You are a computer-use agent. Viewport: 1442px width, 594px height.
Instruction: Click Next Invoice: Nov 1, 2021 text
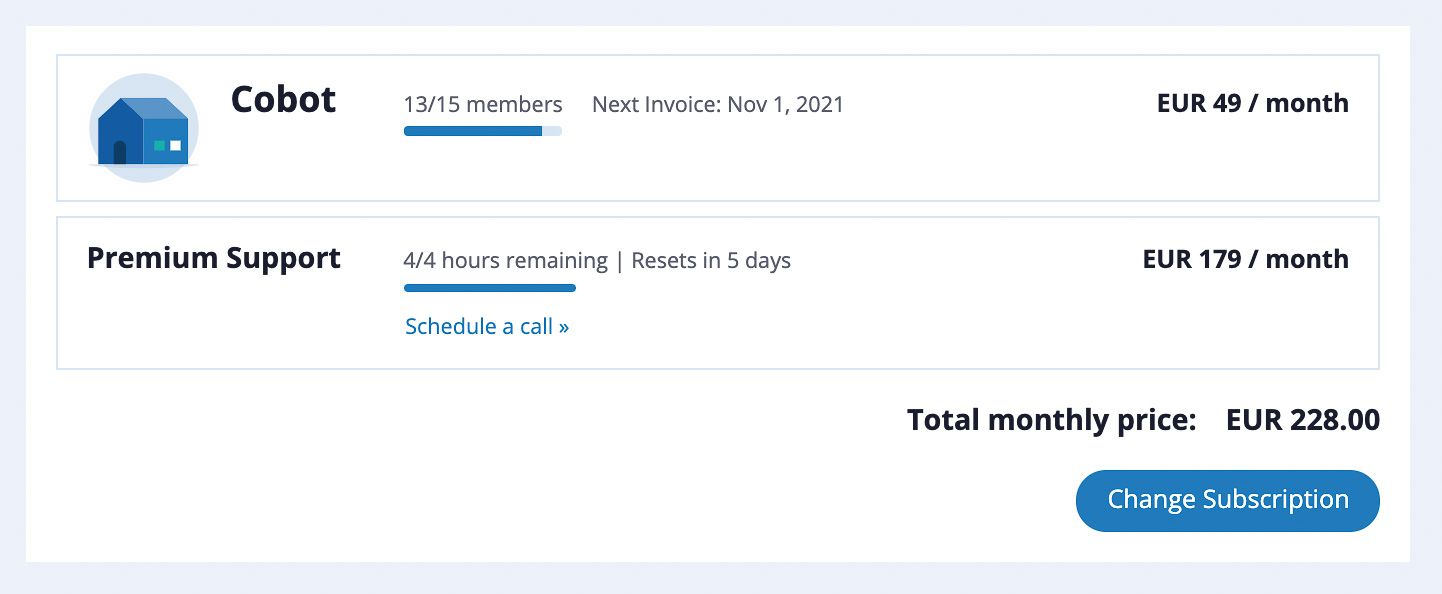click(x=718, y=104)
